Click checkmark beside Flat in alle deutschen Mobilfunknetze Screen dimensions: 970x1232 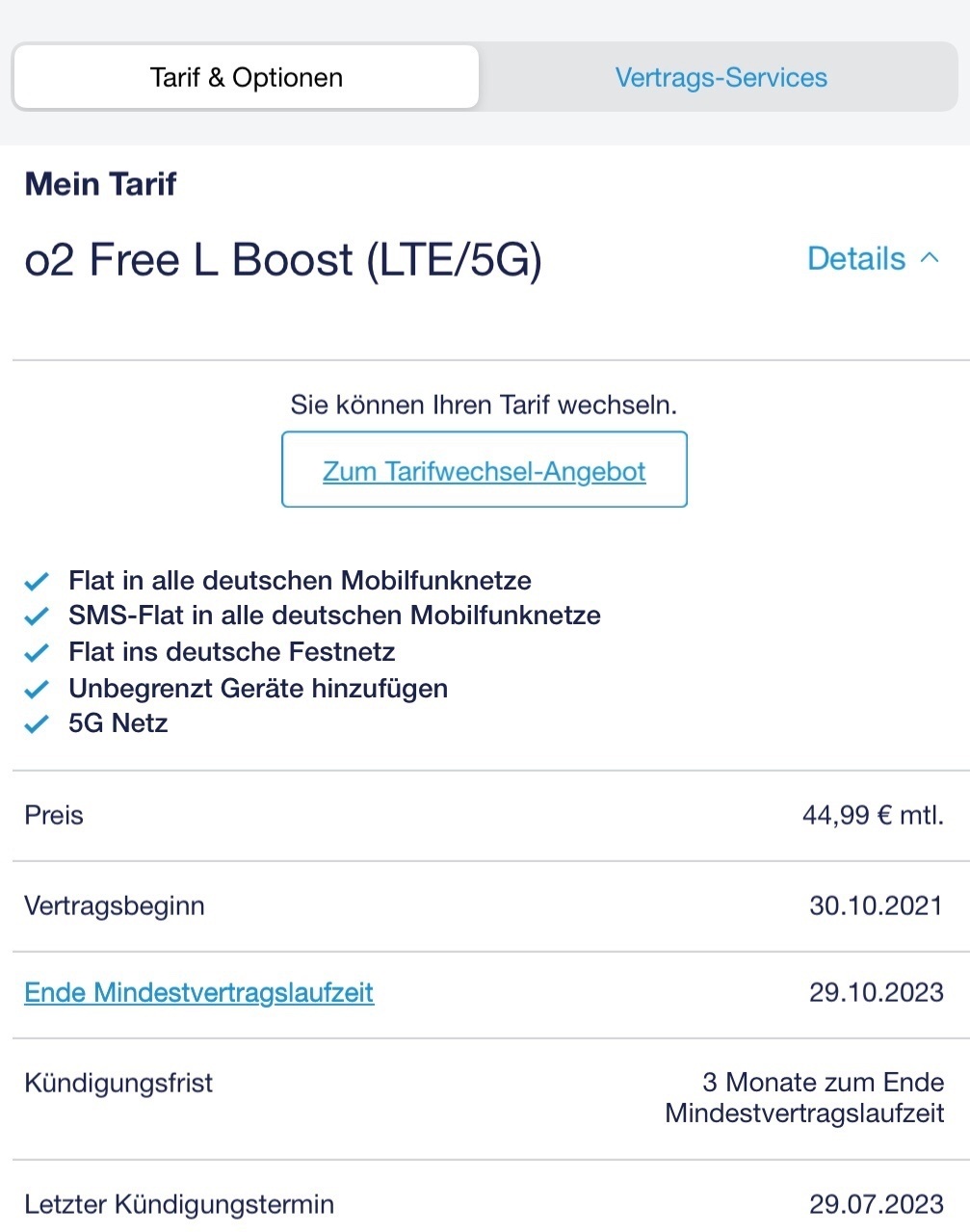[36, 582]
